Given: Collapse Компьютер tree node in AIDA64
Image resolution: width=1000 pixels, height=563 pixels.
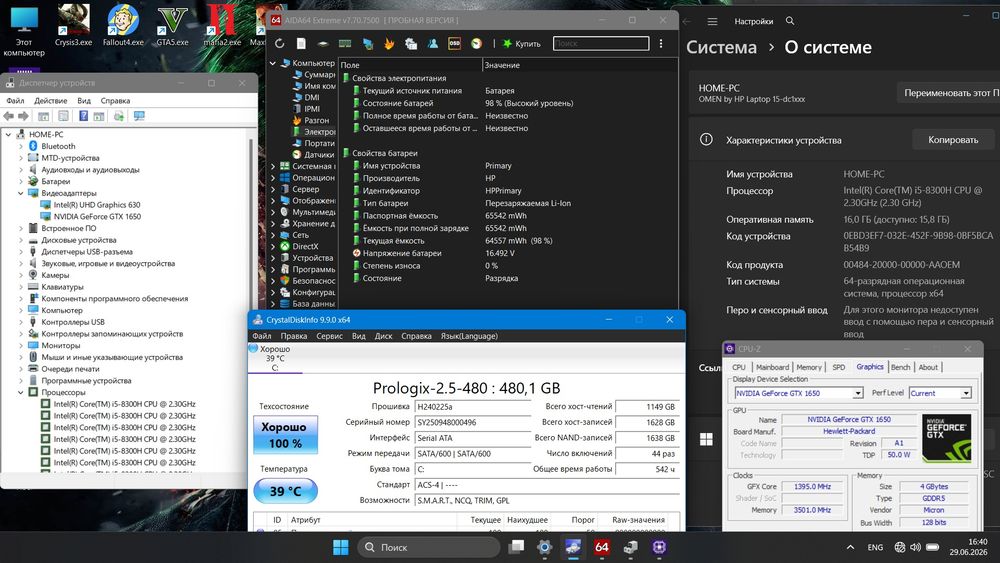Looking at the screenshot, I should point(273,63).
